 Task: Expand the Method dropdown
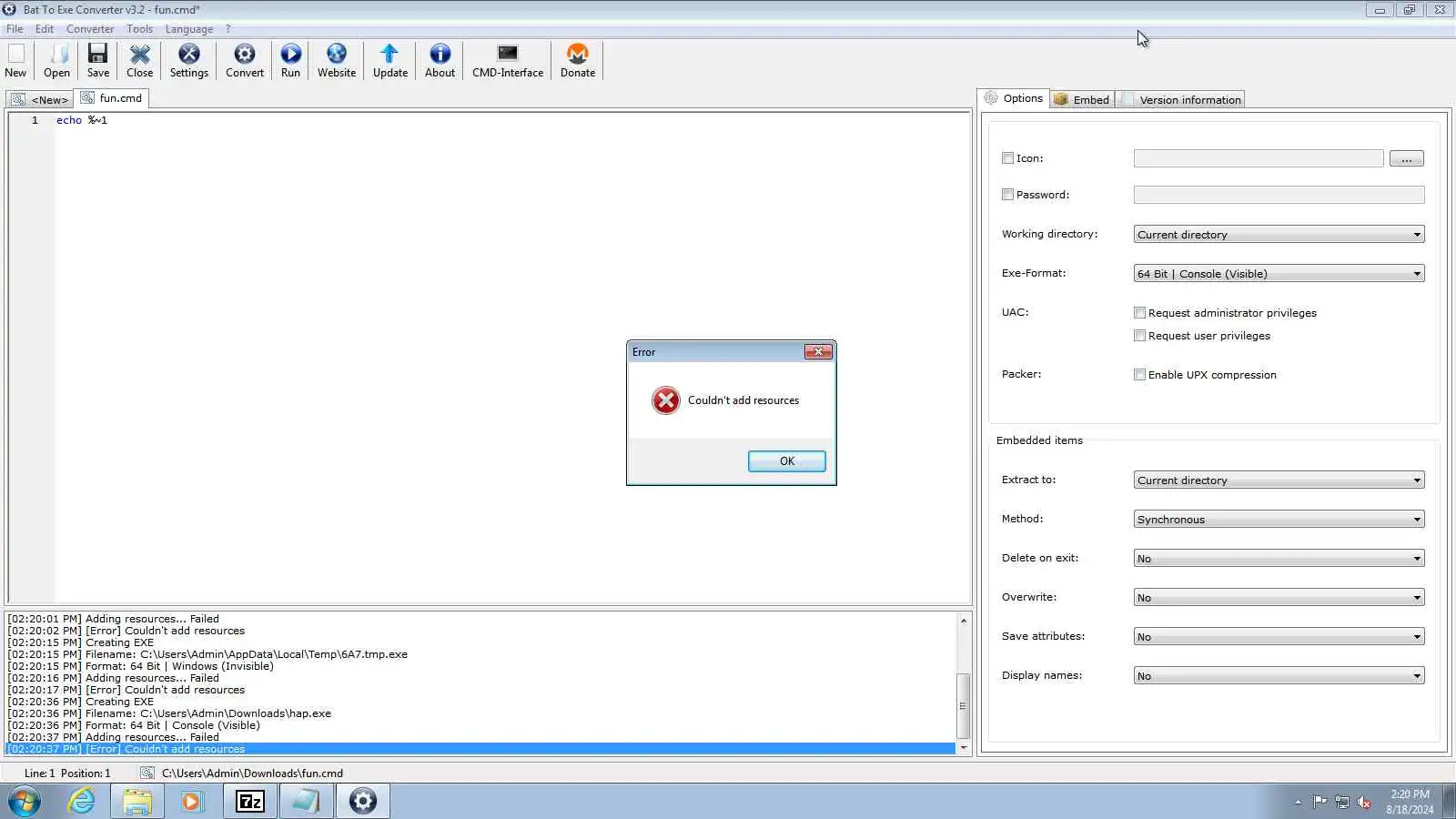tap(1279, 520)
